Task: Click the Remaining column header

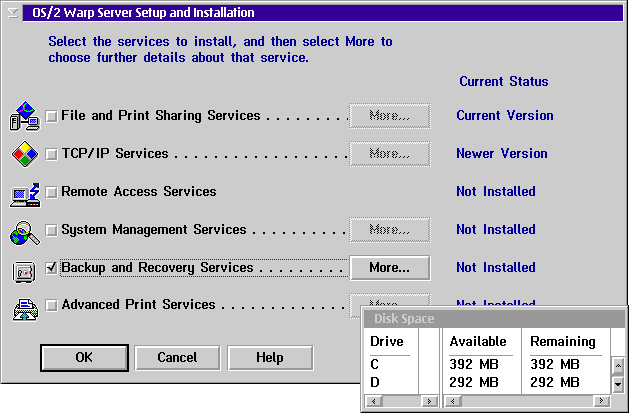Action: click(563, 341)
